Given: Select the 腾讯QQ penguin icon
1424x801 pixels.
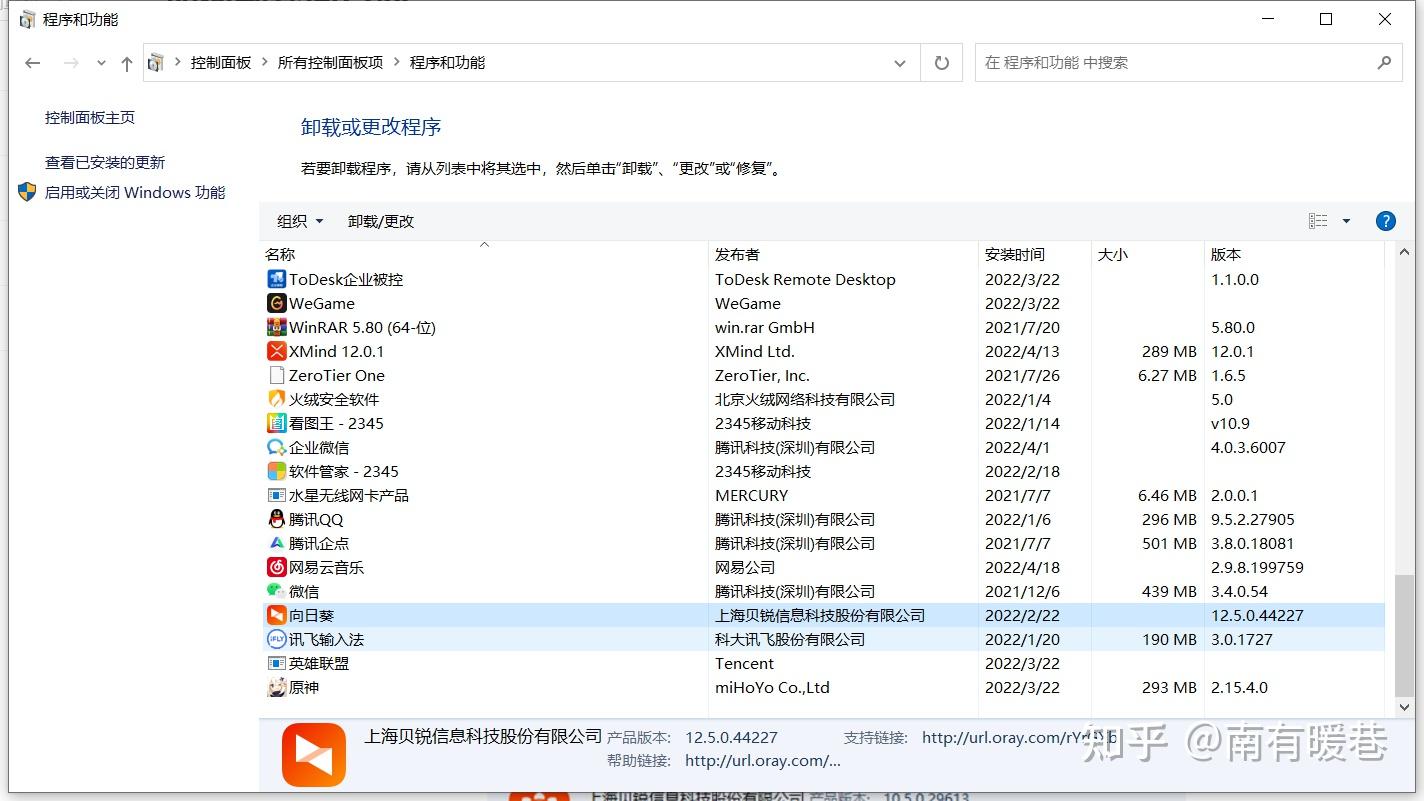Looking at the screenshot, I should pyautogui.click(x=276, y=519).
